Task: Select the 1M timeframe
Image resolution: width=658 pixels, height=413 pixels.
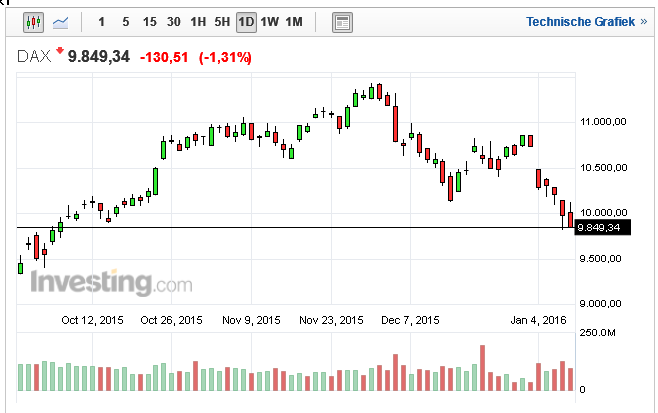Action: [x=294, y=22]
